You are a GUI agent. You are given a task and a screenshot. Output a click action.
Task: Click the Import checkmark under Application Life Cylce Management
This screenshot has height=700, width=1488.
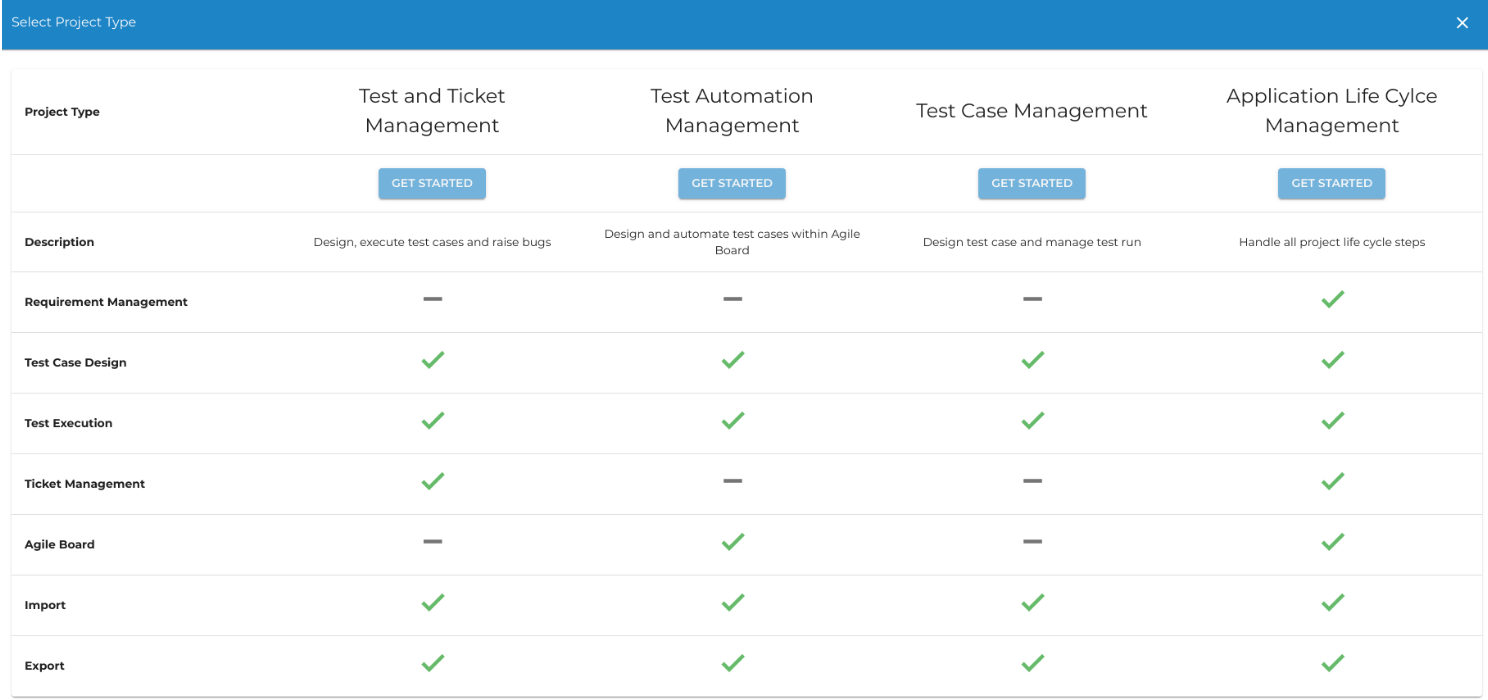coord(1332,602)
